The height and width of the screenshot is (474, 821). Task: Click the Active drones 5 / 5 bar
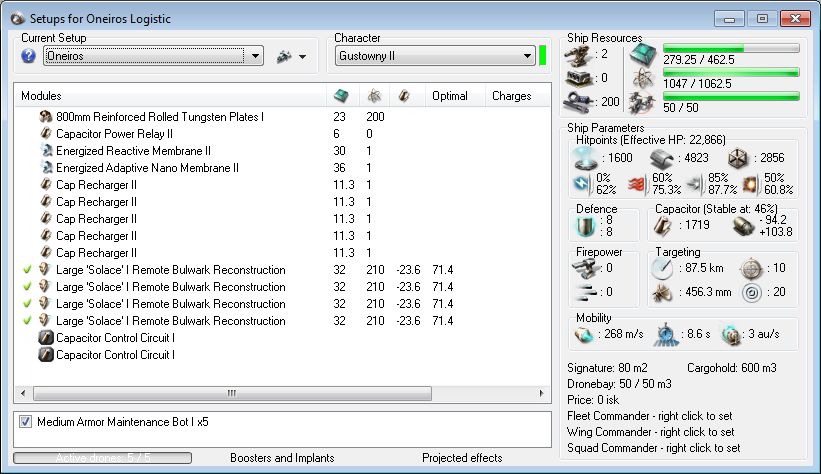[103, 458]
